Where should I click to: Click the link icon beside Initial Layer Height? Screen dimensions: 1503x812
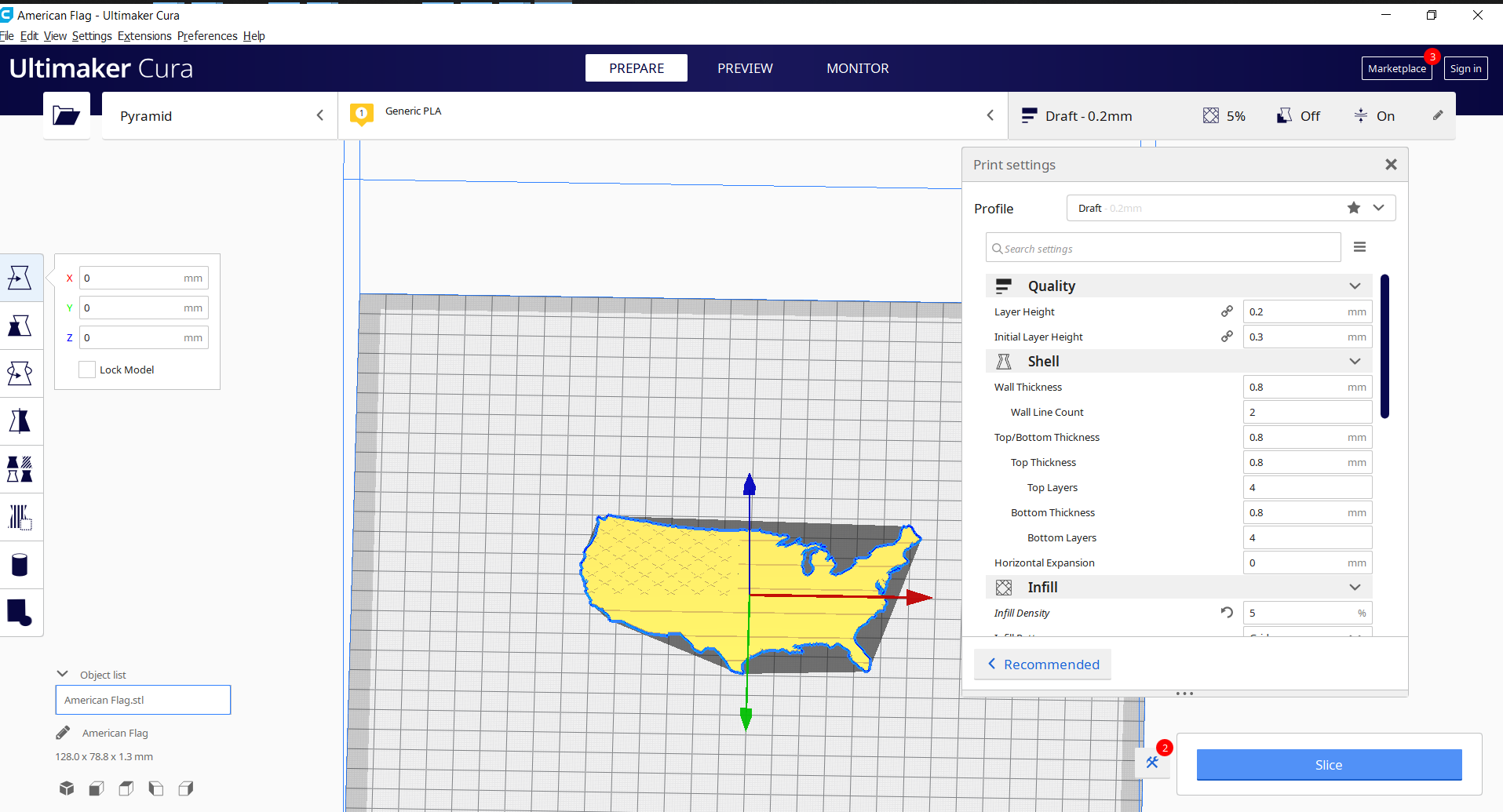1227,337
